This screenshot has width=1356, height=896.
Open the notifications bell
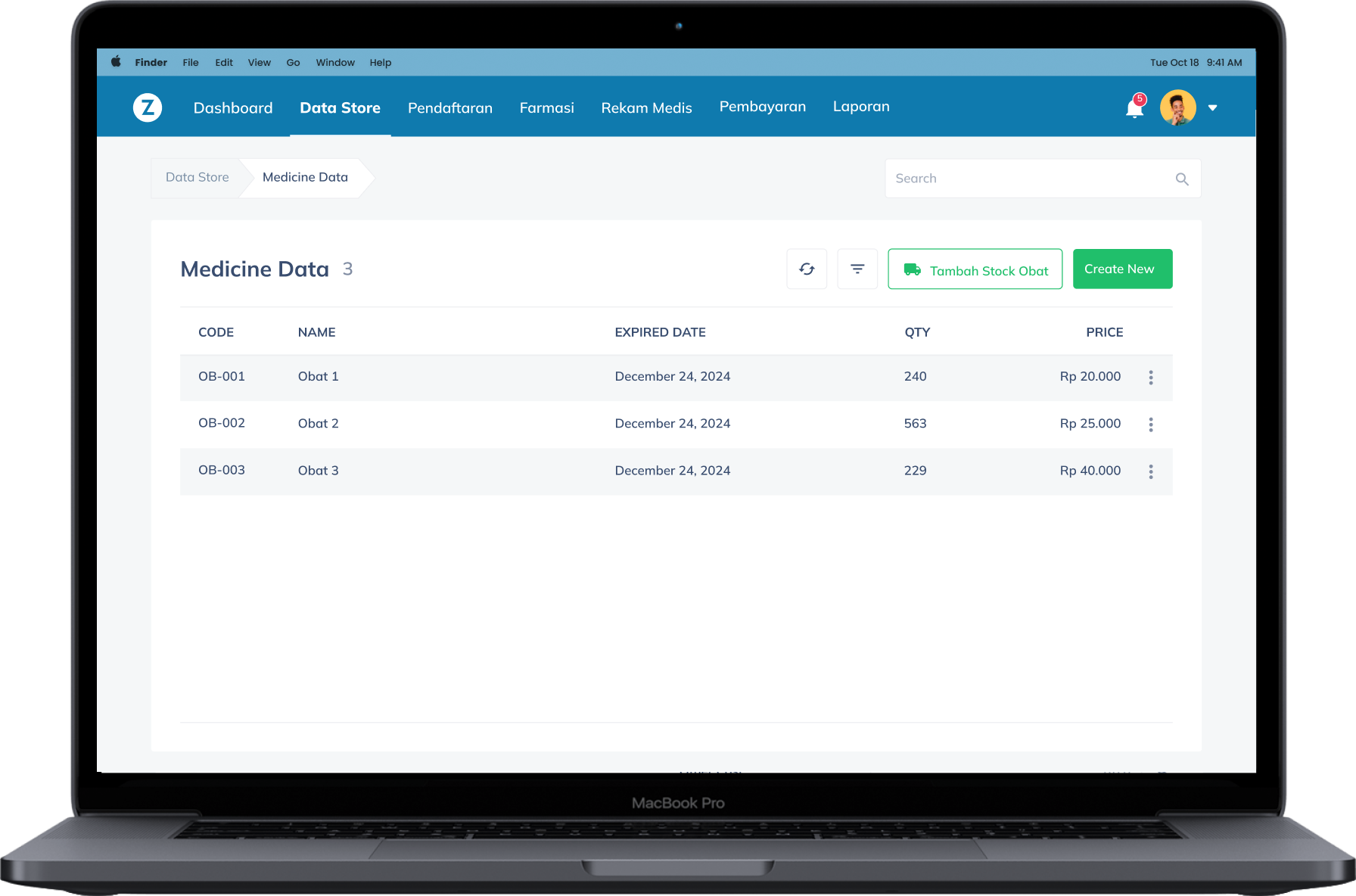pyautogui.click(x=1134, y=109)
